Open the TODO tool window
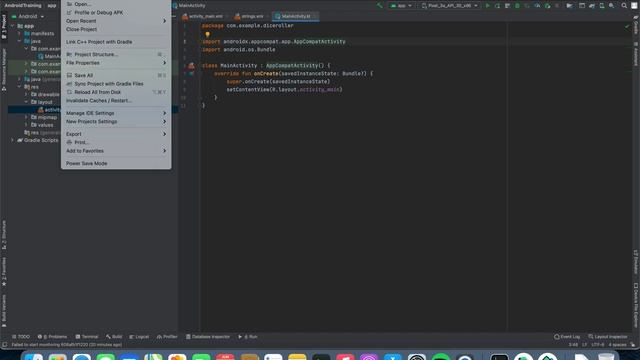Image resolution: width=640 pixels, height=360 pixels. (21, 337)
